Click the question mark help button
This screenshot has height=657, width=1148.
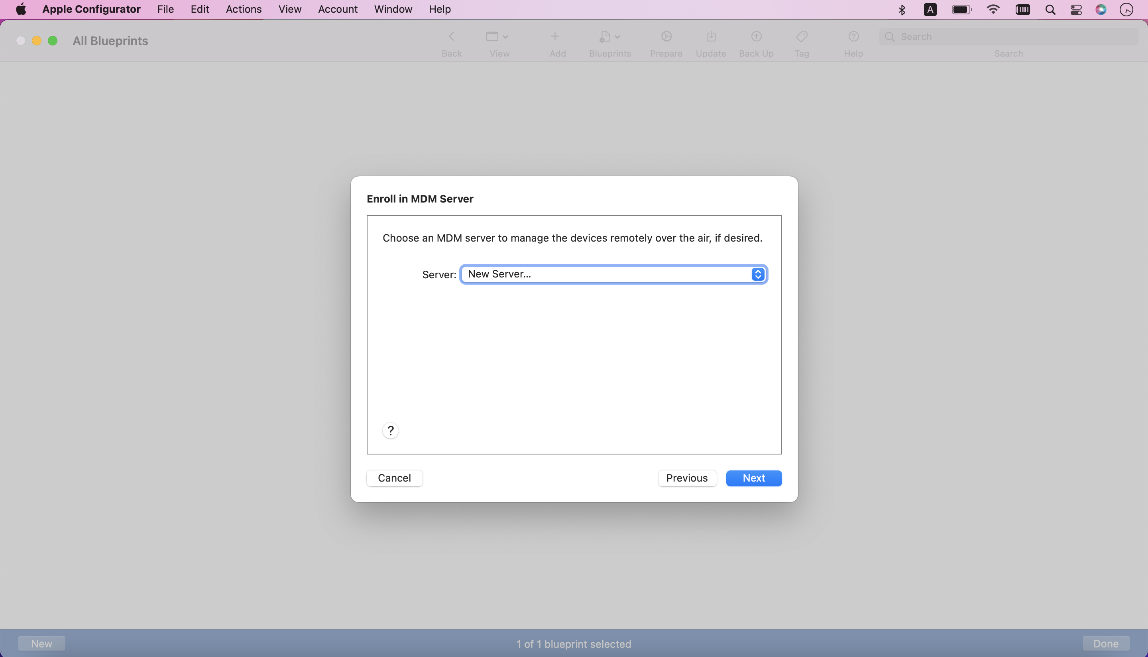tap(390, 431)
